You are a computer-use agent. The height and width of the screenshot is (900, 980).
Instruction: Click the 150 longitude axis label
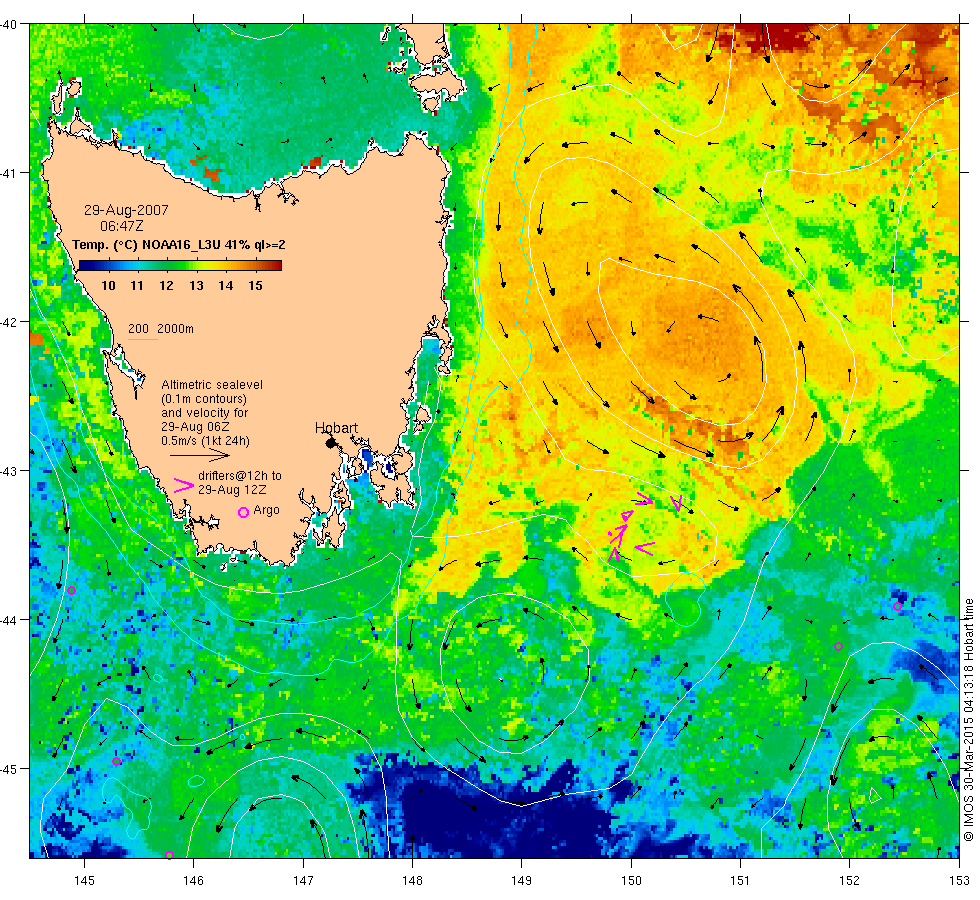coord(631,881)
